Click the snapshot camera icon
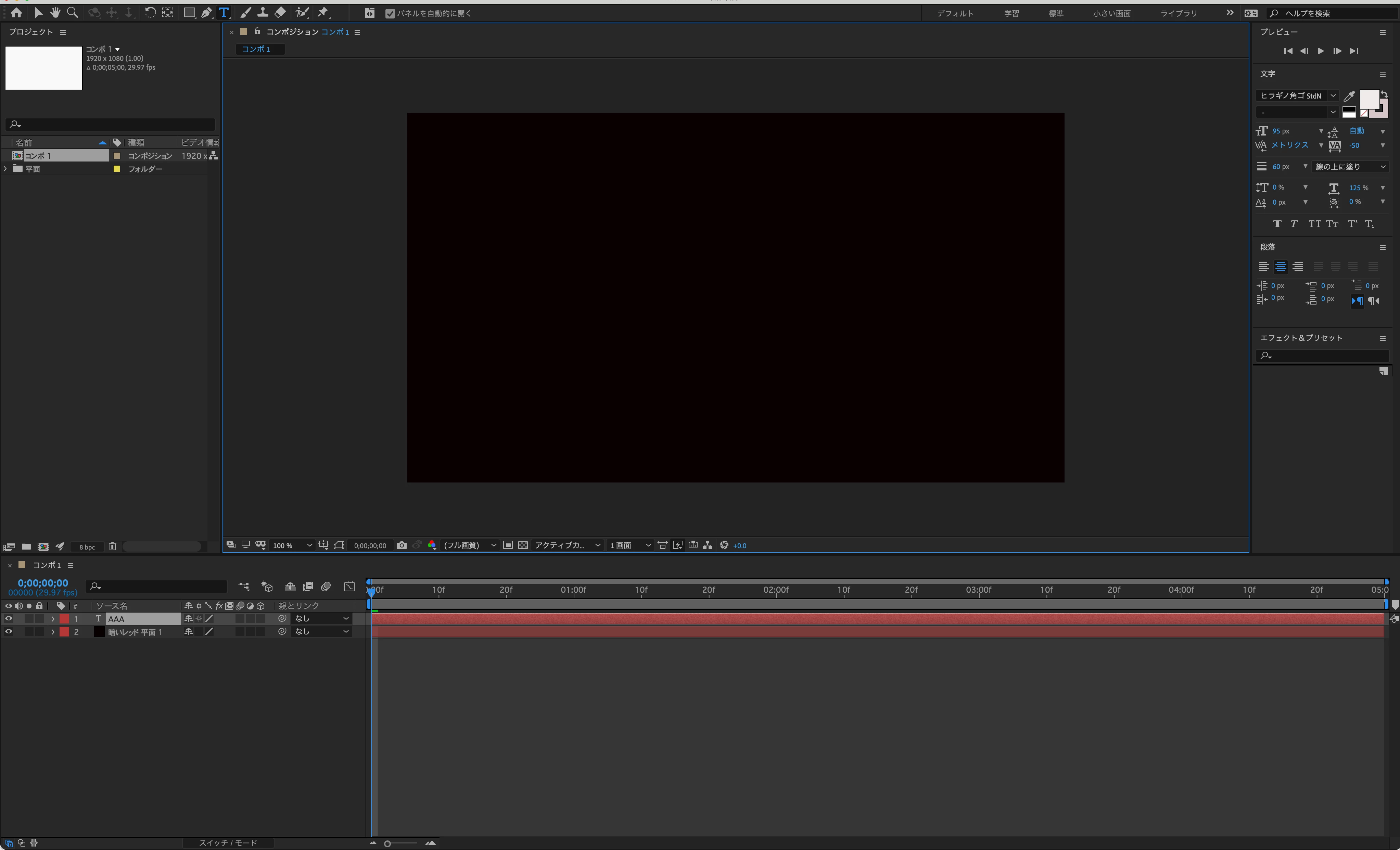 tap(402, 545)
